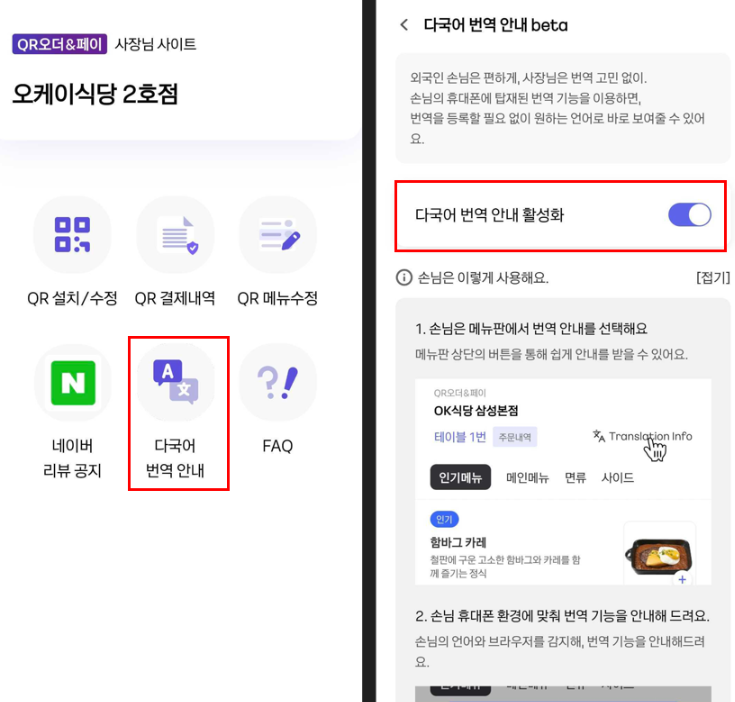This screenshot has height=702, width=735.
Task: Select the 사이드 tab
Action: pyautogui.click(x=617, y=478)
